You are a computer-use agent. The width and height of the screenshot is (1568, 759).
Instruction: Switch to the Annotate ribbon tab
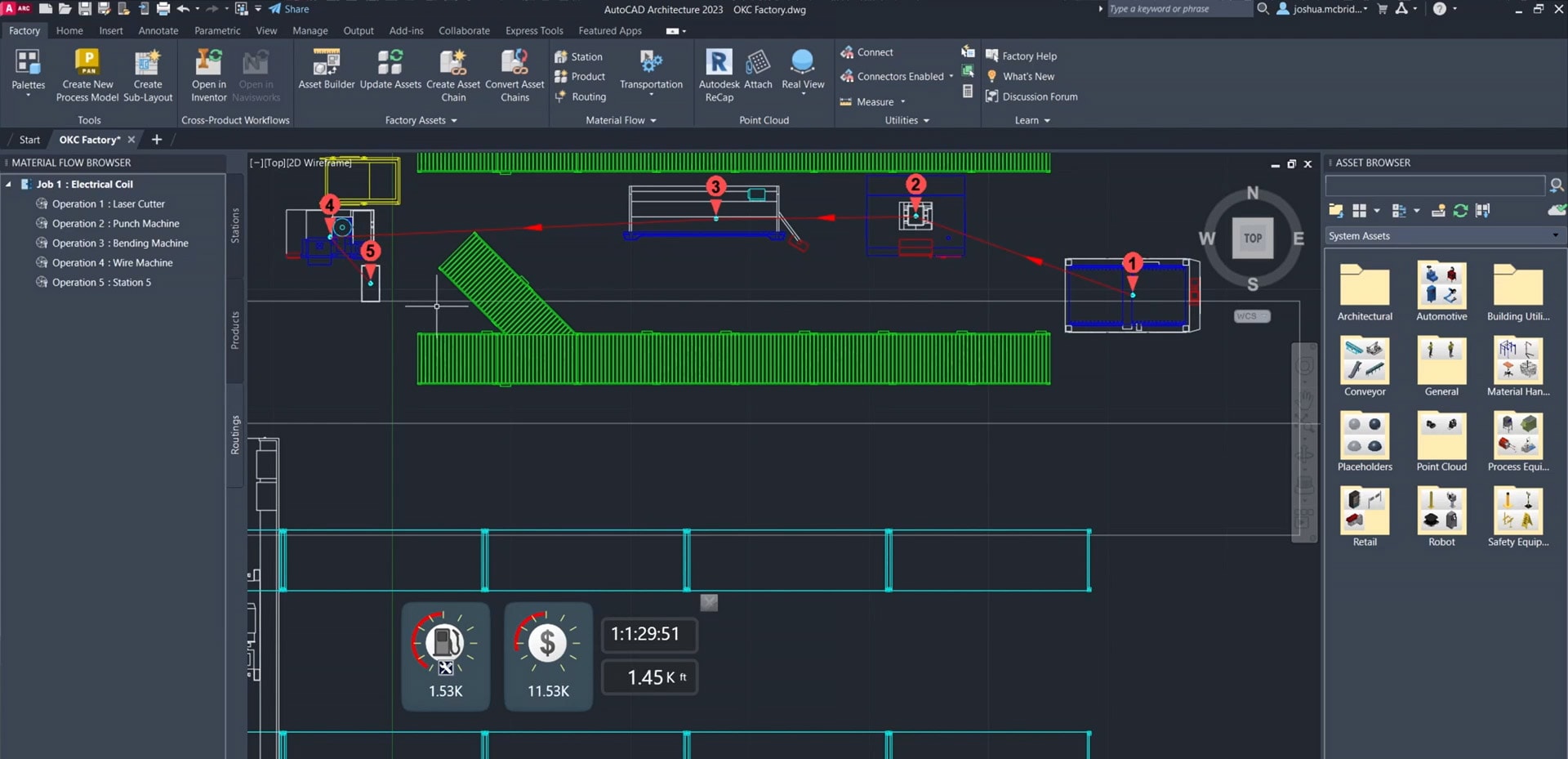[158, 31]
